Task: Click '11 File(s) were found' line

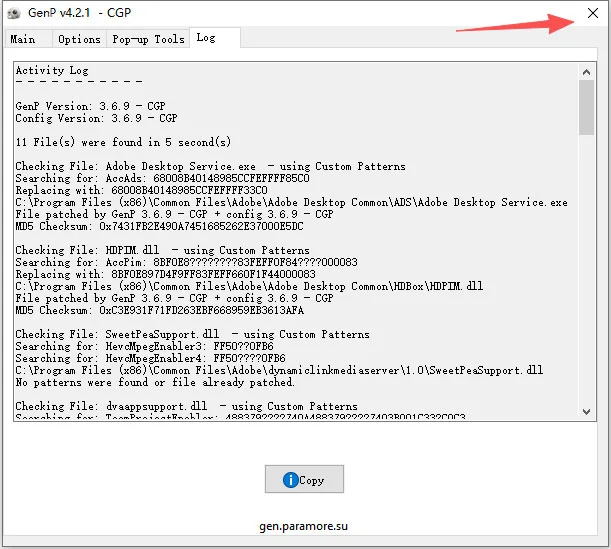Action: [123, 142]
